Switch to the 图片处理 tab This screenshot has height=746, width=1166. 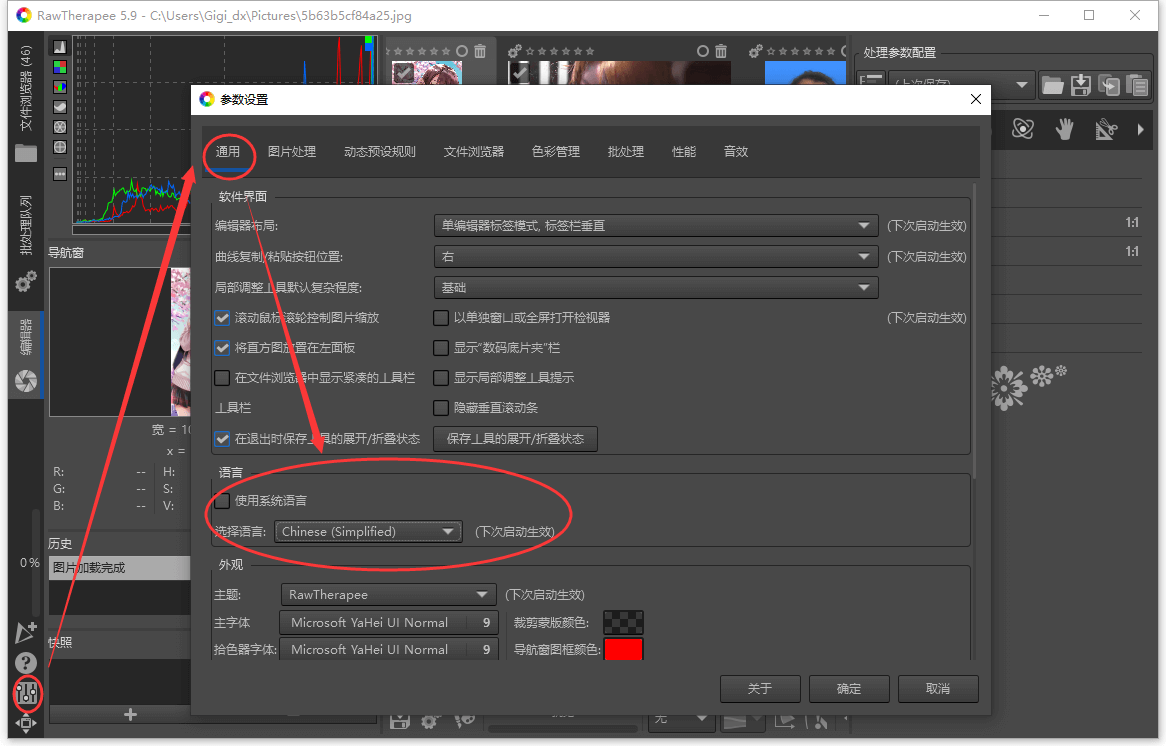292,152
